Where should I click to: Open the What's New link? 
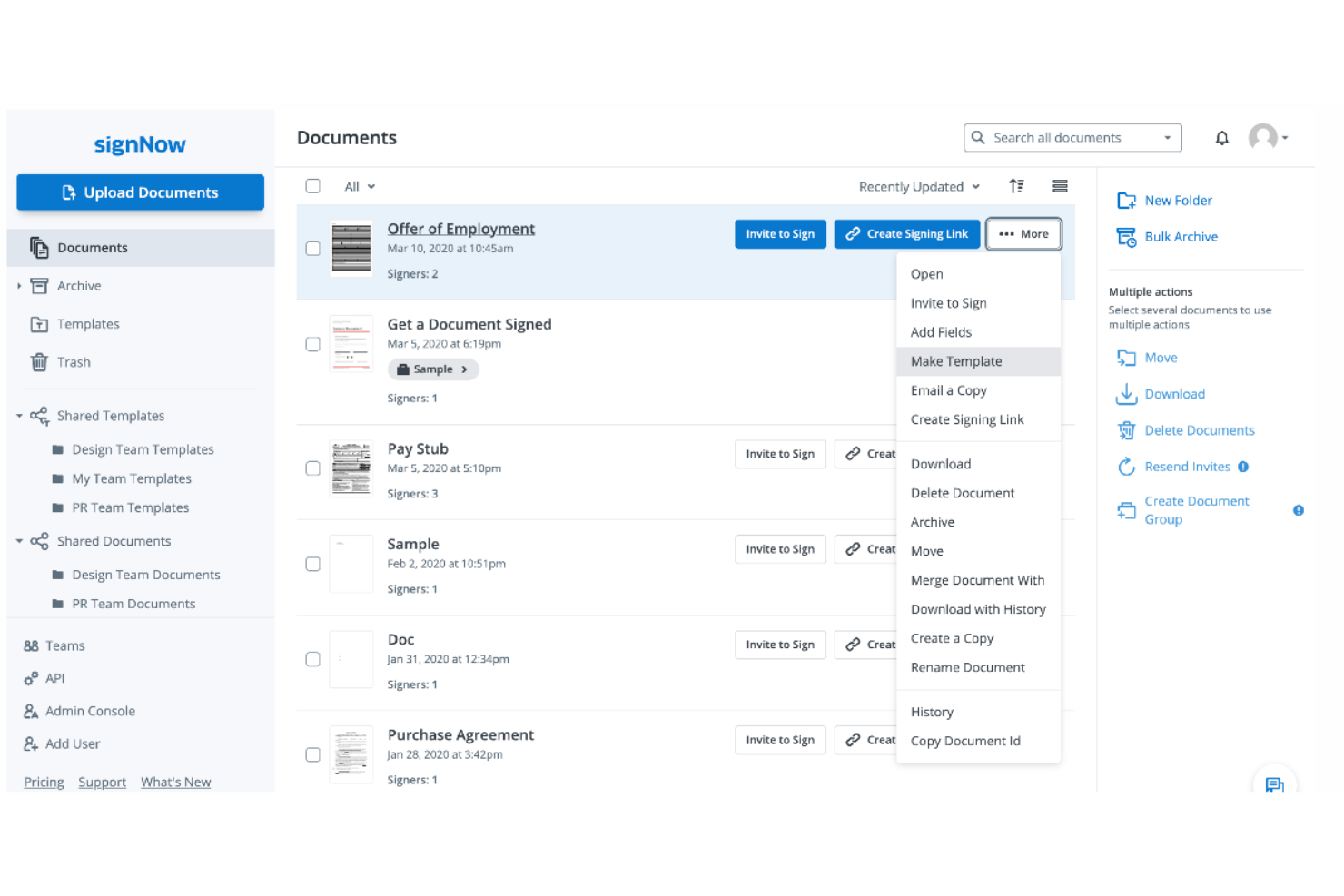click(175, 782)
